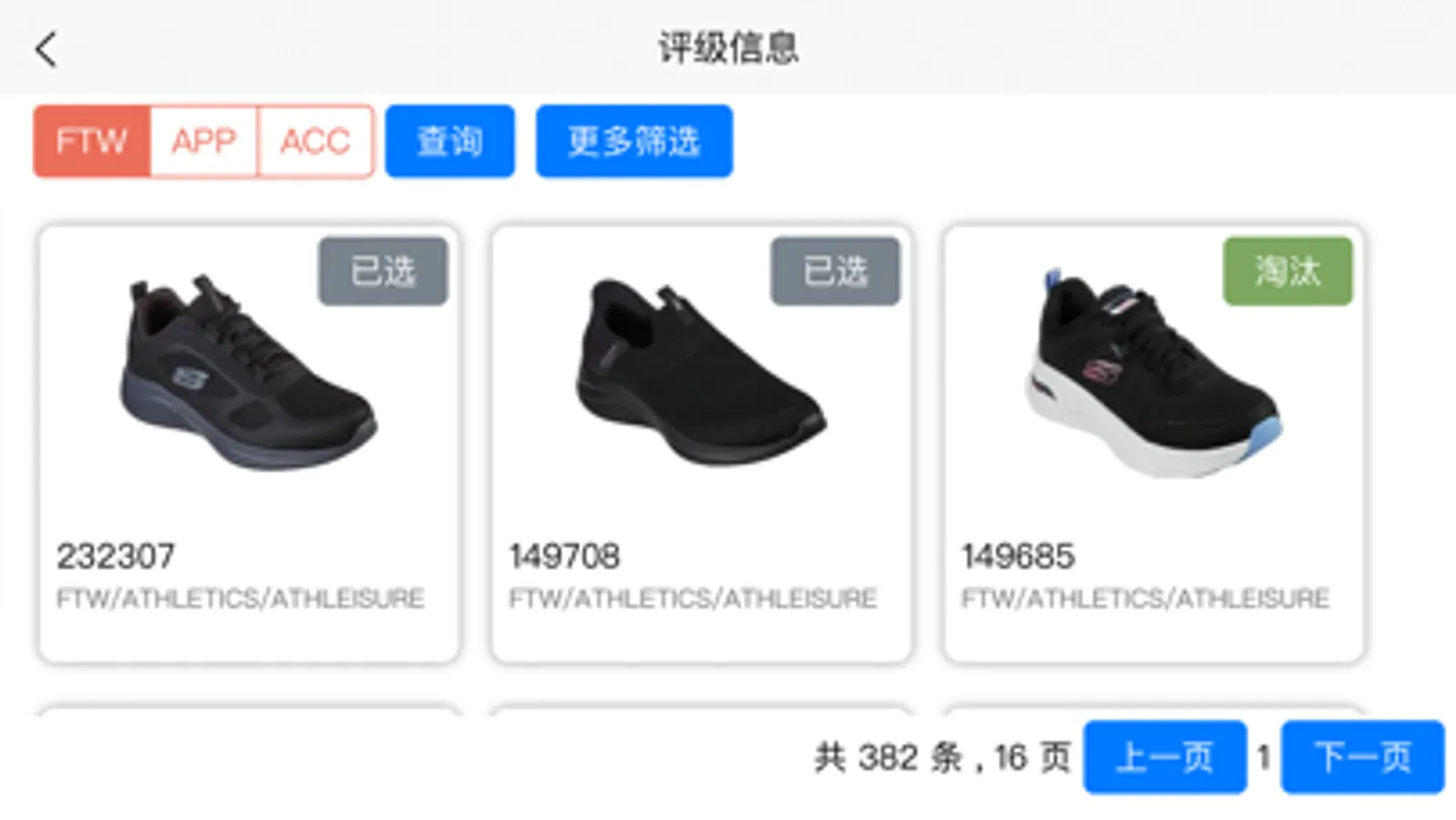This screenshot has width=1456, height=820.
Task: Select style number 232307 text
Action: [x=116, y=556]
